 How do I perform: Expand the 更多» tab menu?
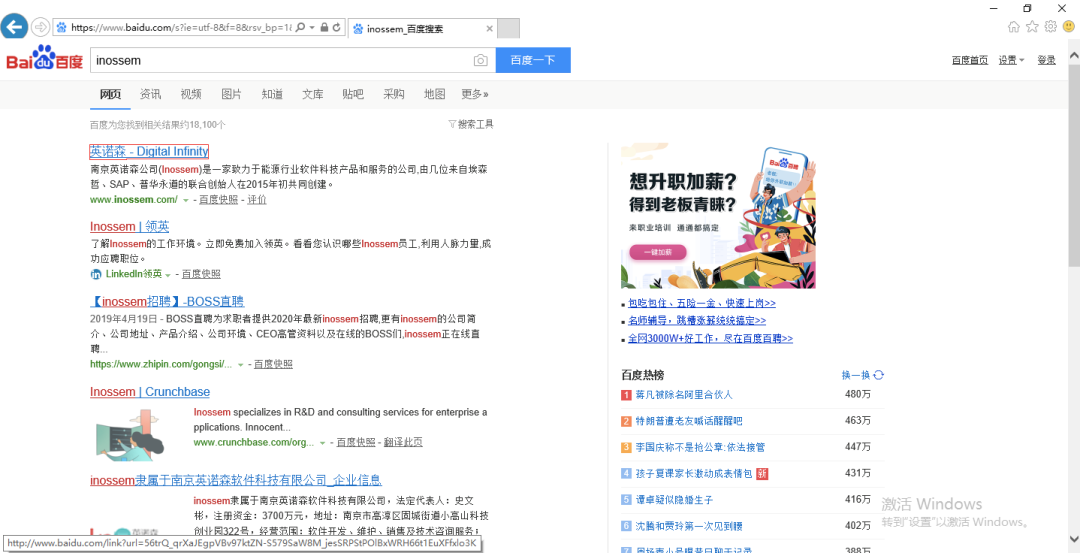475,94
